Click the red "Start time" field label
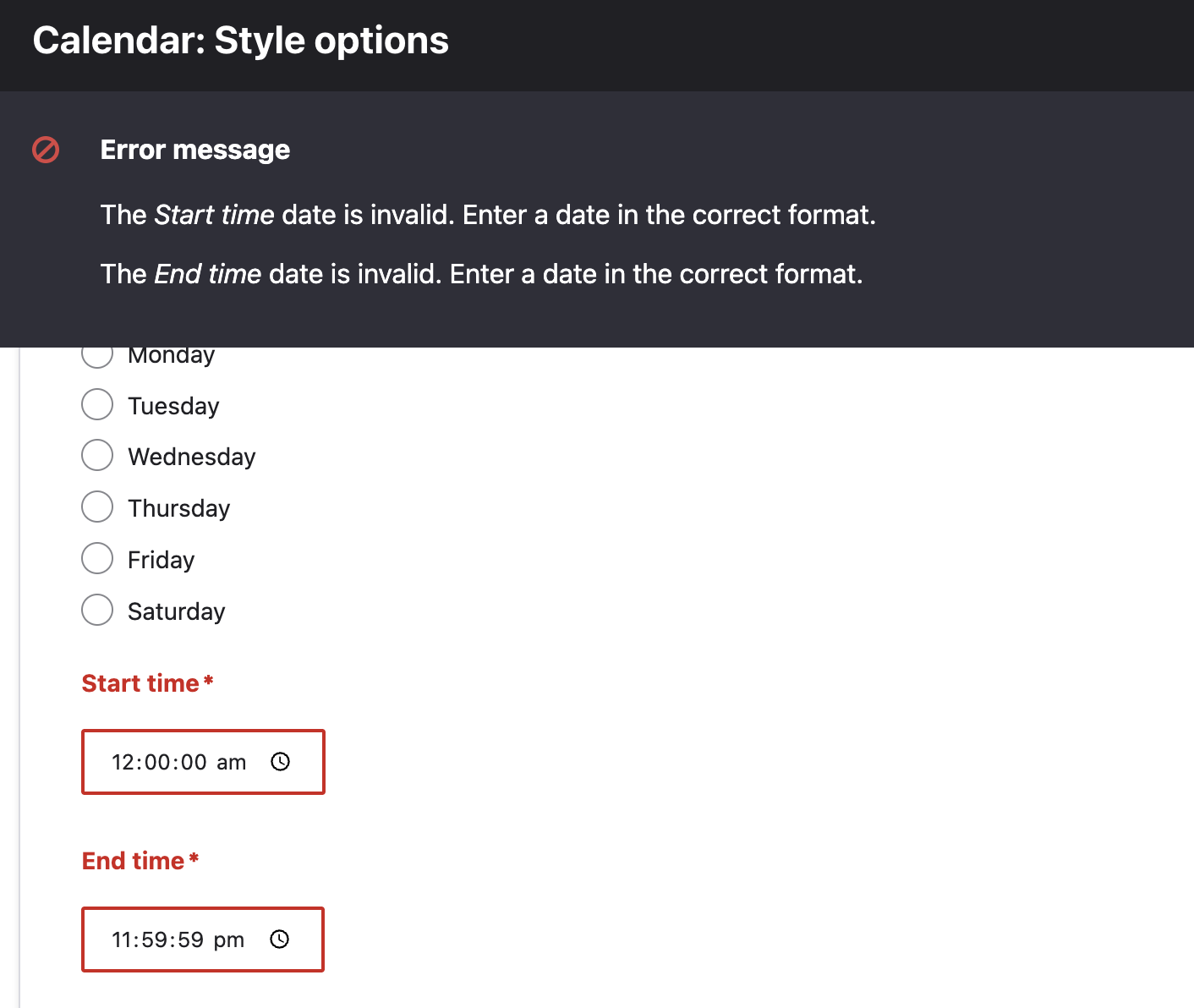 coord(140,683)
